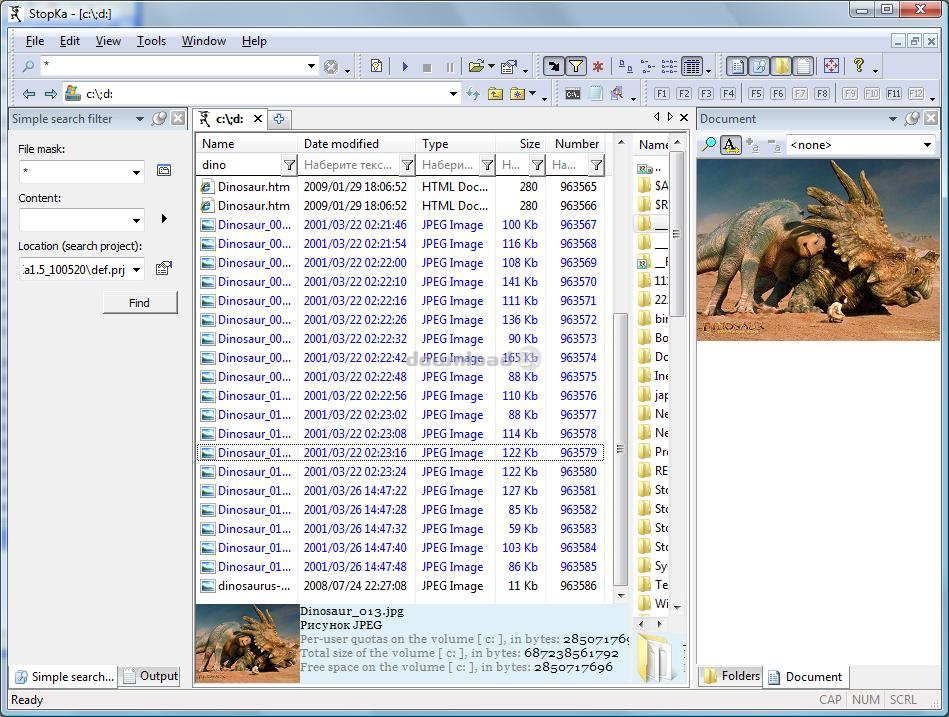Click the Find button
The image size is (949, 717).
tap(139, 302)
